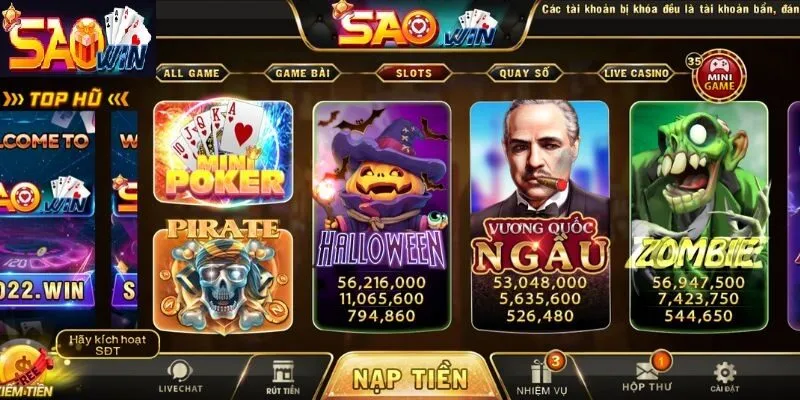Open the Zombie slot game card
Viewport: 800px width, 400px height.
pos(698,216)
